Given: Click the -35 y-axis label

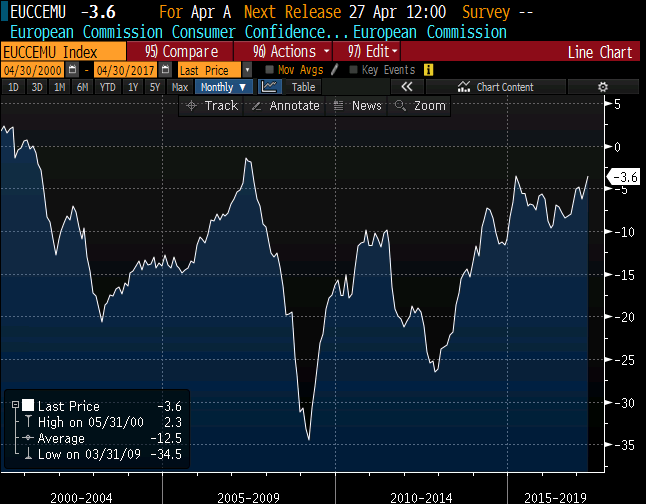Looking at the screenshot, I should (x=624, y=445).
